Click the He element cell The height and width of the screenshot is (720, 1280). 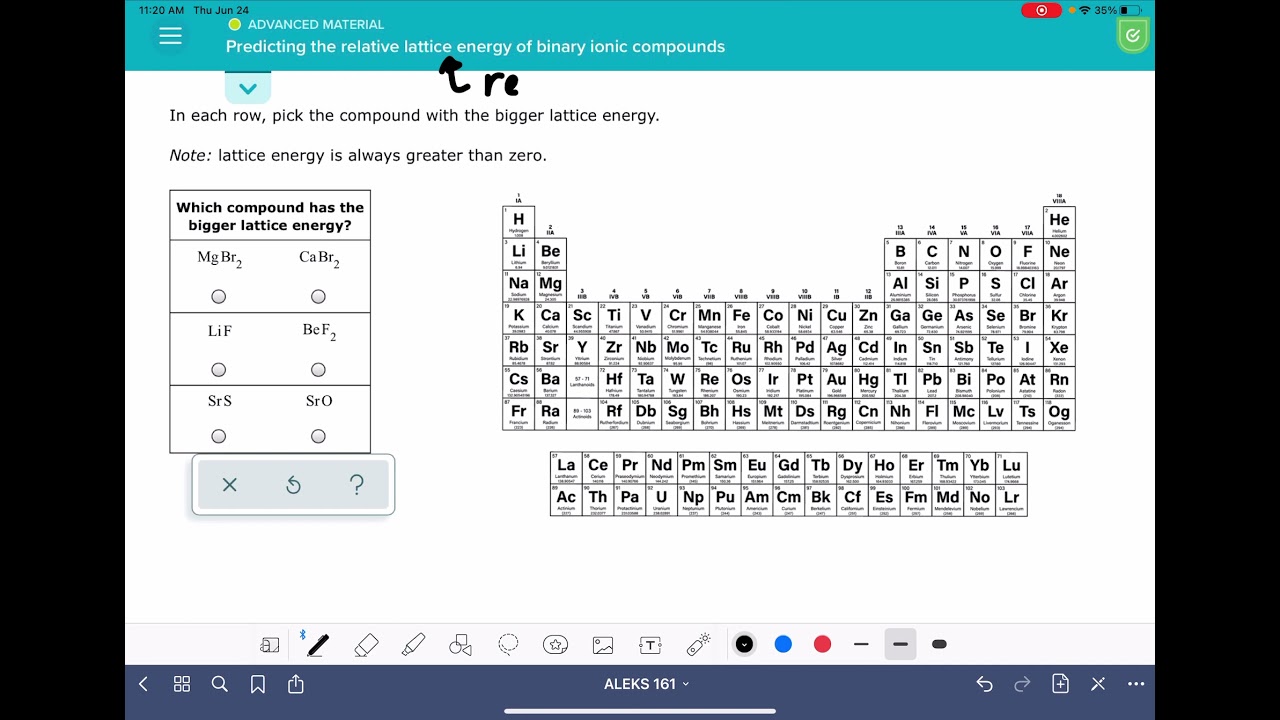coord(1059,223)
